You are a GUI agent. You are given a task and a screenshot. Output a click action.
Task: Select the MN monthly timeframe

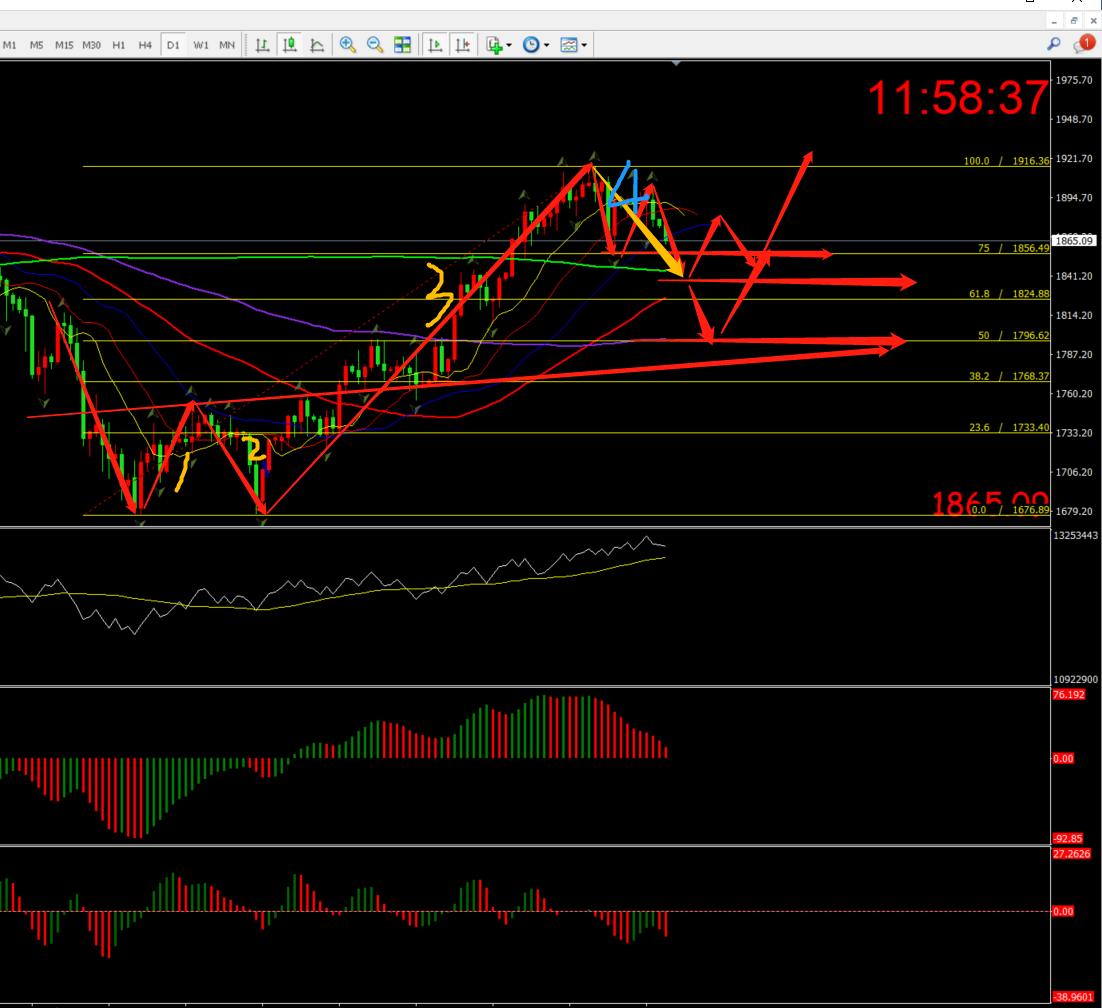pyautogui.click(x=227, y=45)
